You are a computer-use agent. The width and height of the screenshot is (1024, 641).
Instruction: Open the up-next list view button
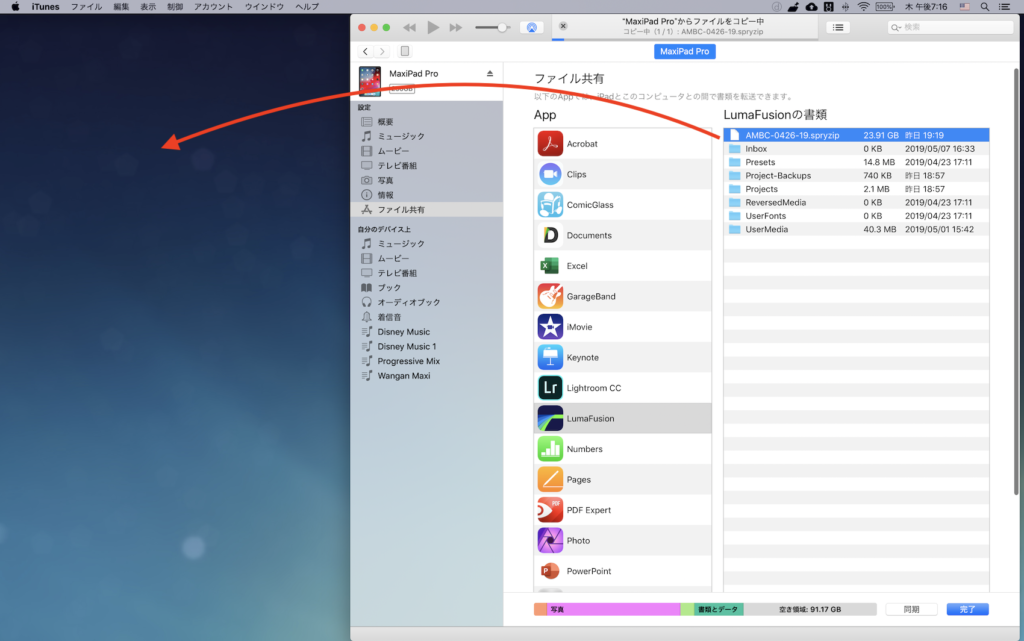[x=838, y=27]
